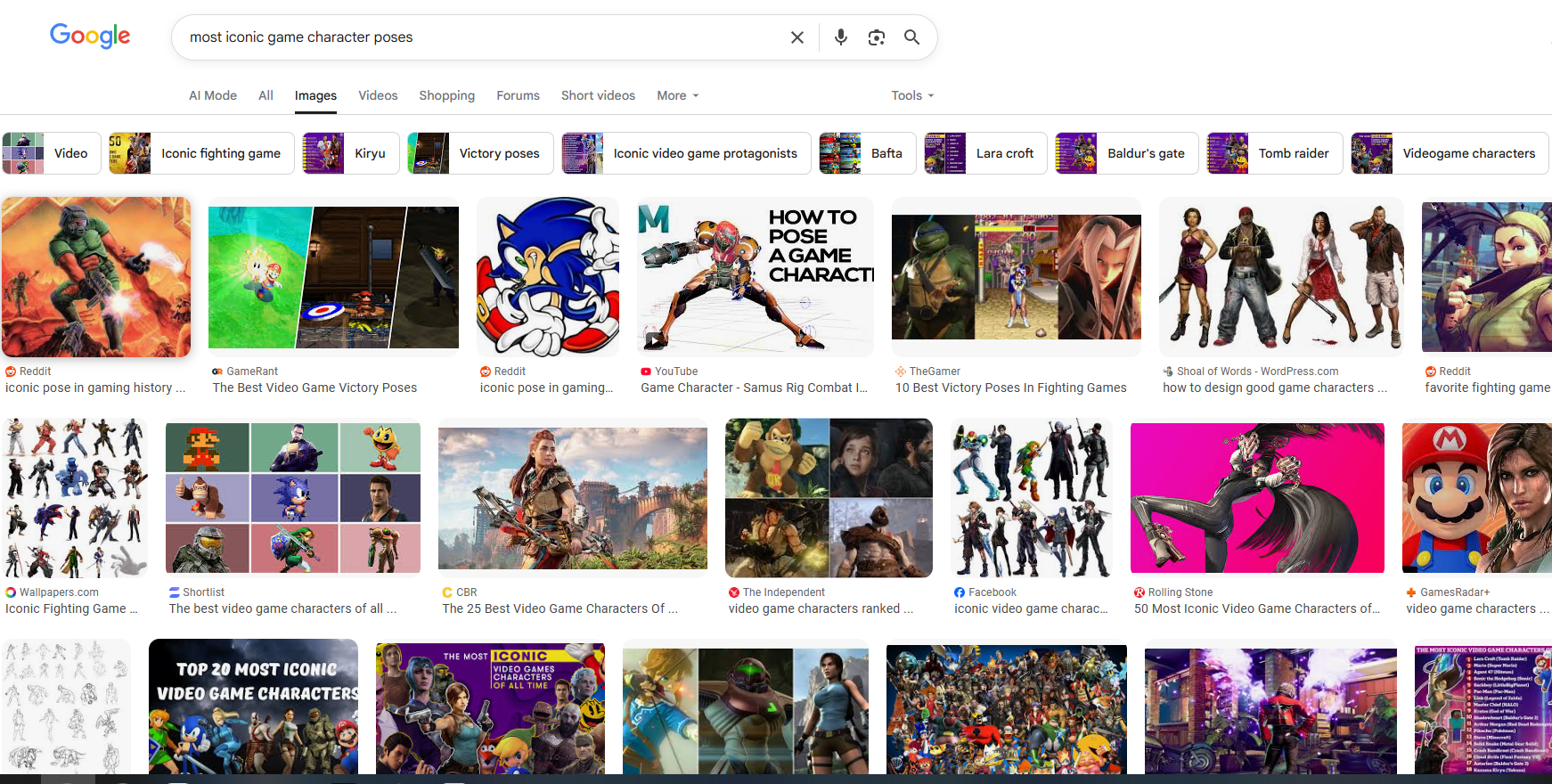The width and height of the screenshot is (1552, 784).
Task: Choose the Victory poses chip
Action: pyautogui.click(x=480, y=153)
